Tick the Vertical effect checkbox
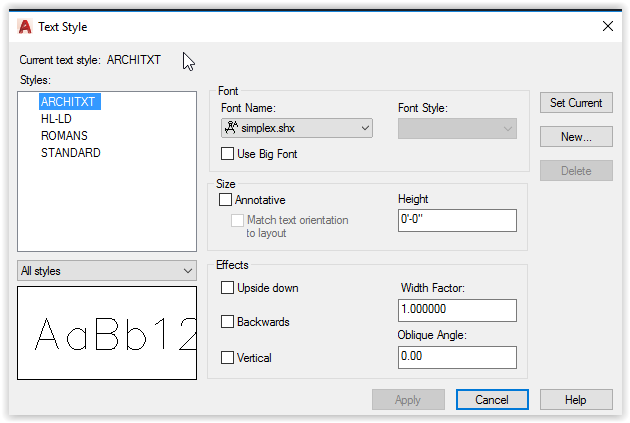 (227, 357)
